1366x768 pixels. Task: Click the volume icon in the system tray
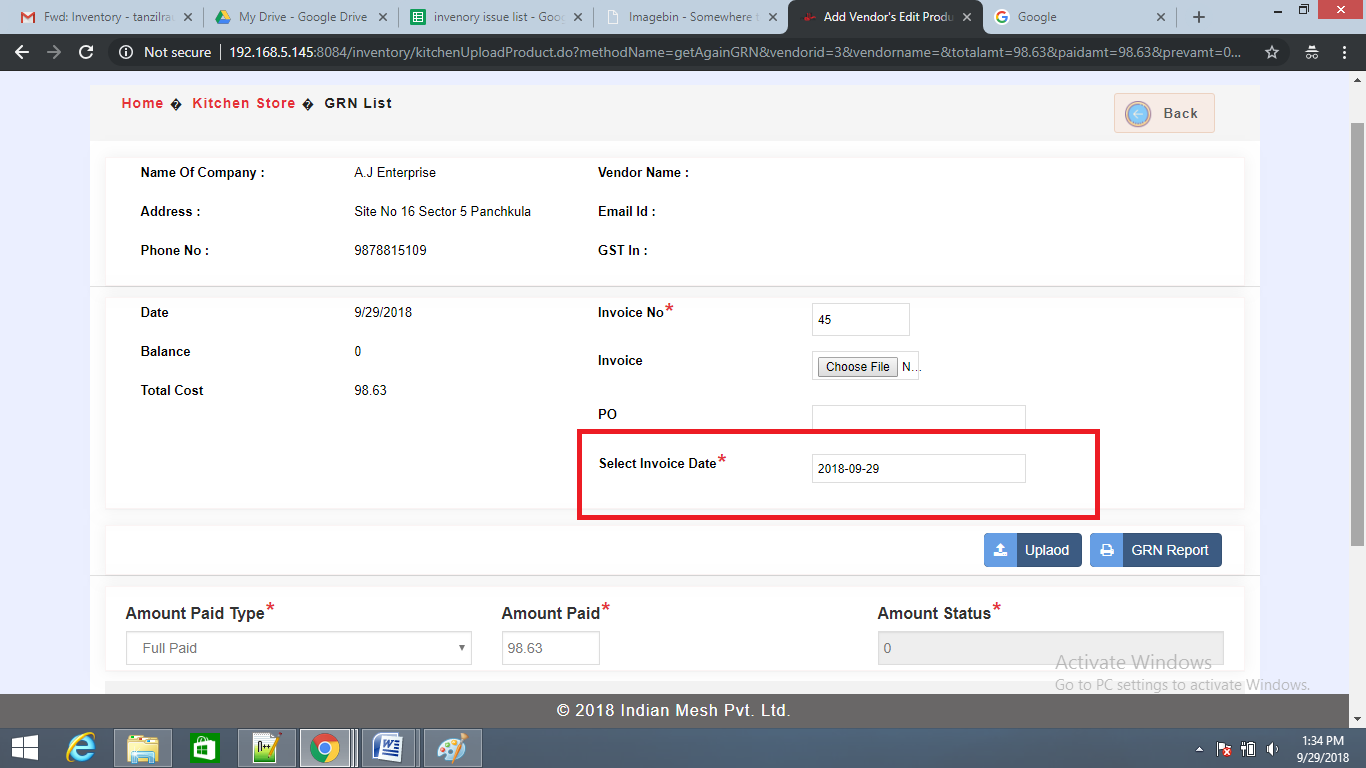pyautogui.click(x=1272, y=749)
